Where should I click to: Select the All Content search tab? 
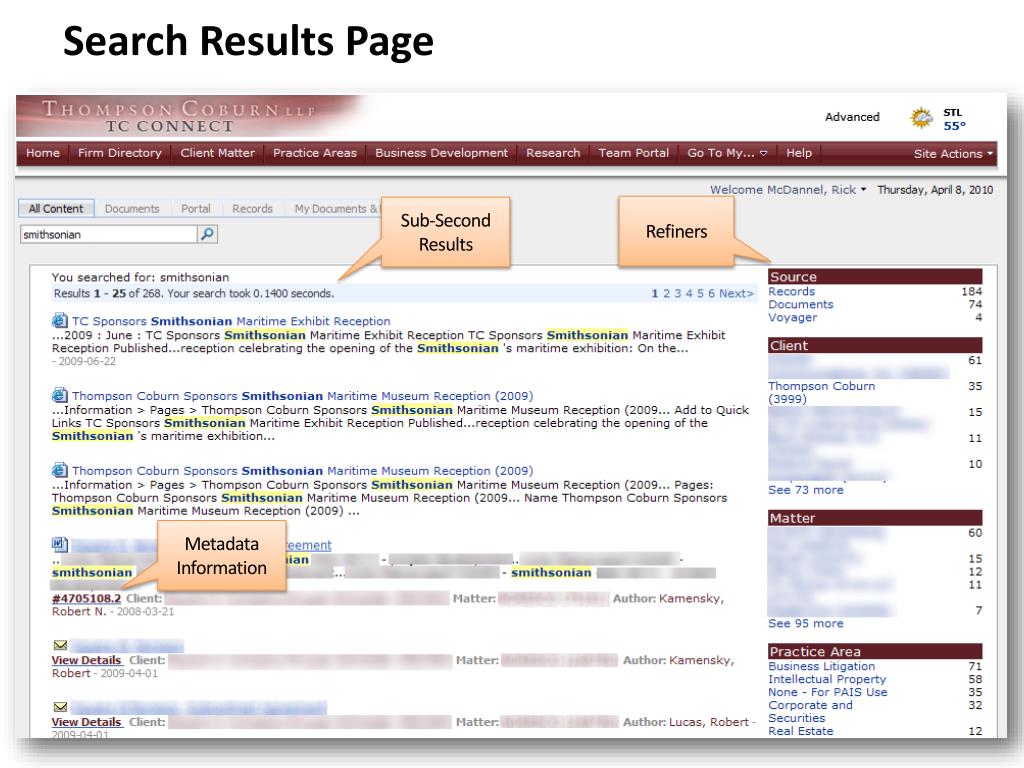[56, 208]
